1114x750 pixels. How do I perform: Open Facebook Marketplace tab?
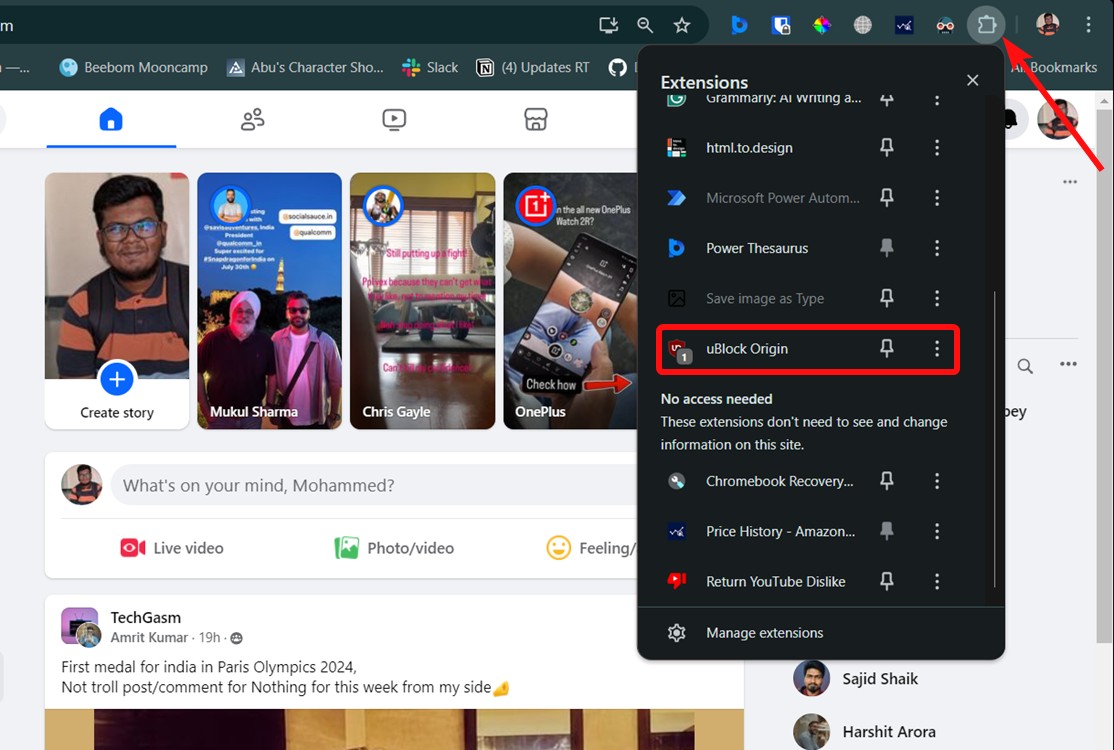coord(536,120)
